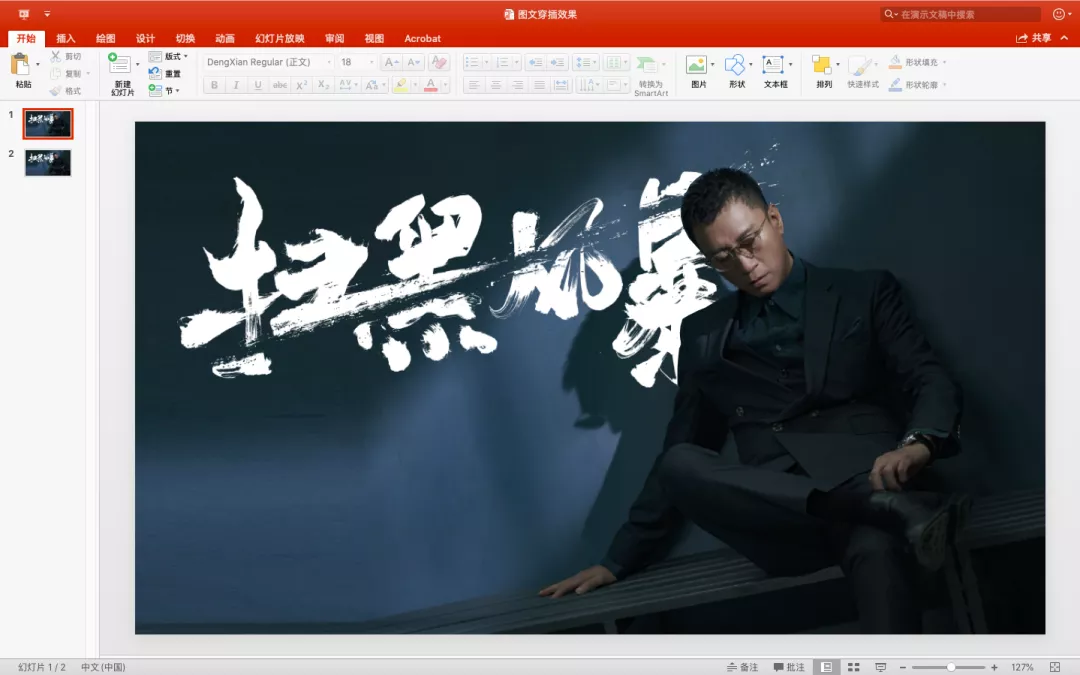
Task: Decrease font size with the A-down icon
Action: [x=414, y=62]
